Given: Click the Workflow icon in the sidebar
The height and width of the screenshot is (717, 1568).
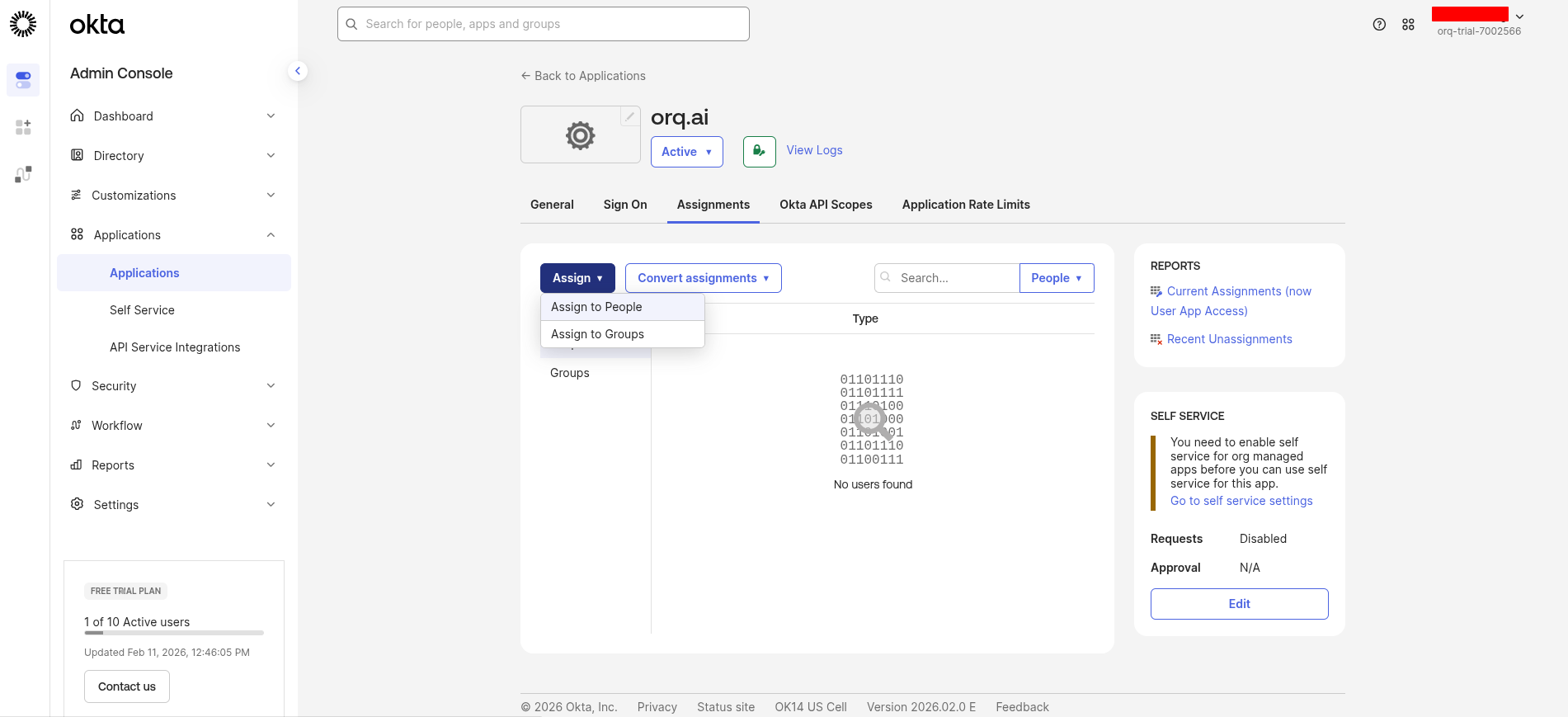Looking at the screenshot, I should pyautogui.click(x=76, y=425).
